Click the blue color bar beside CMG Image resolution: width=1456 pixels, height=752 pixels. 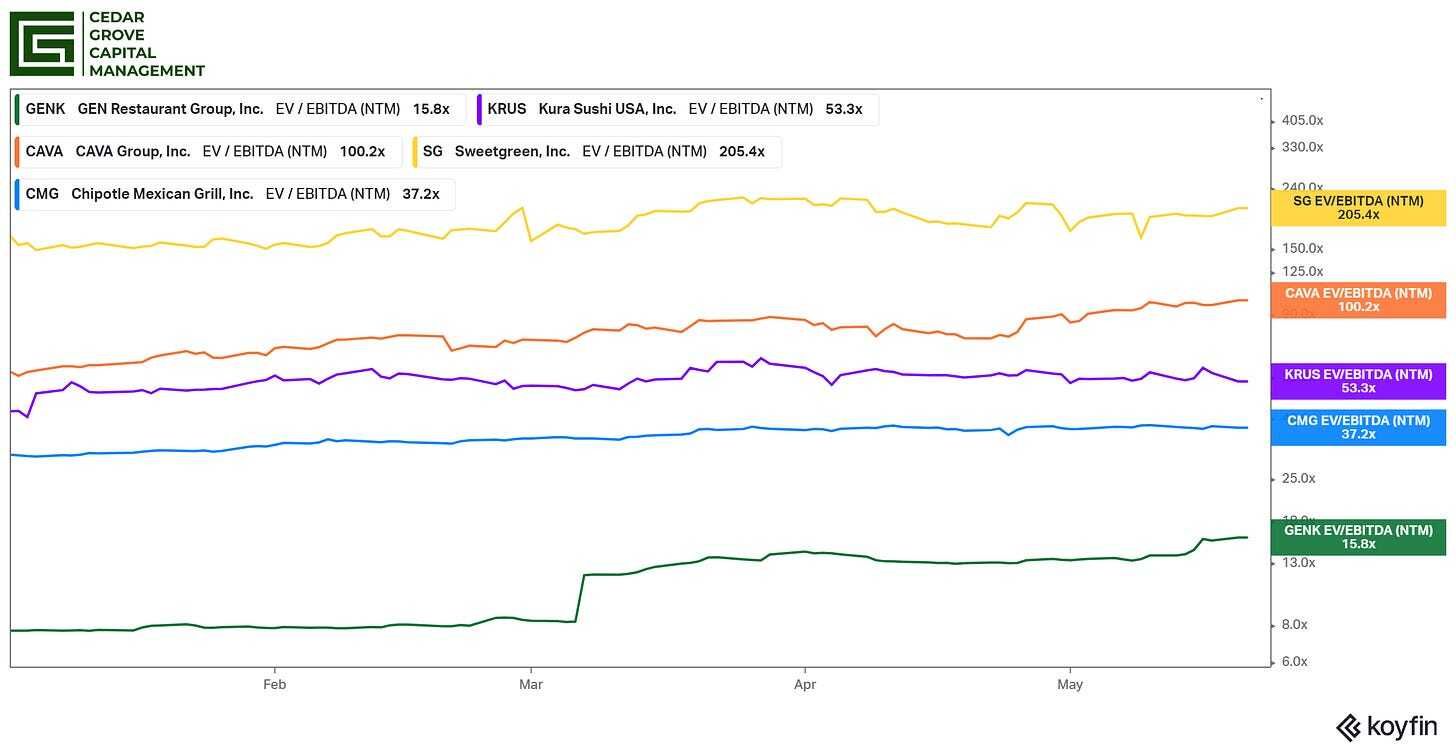pyautogui.click(x=18, y=194)
